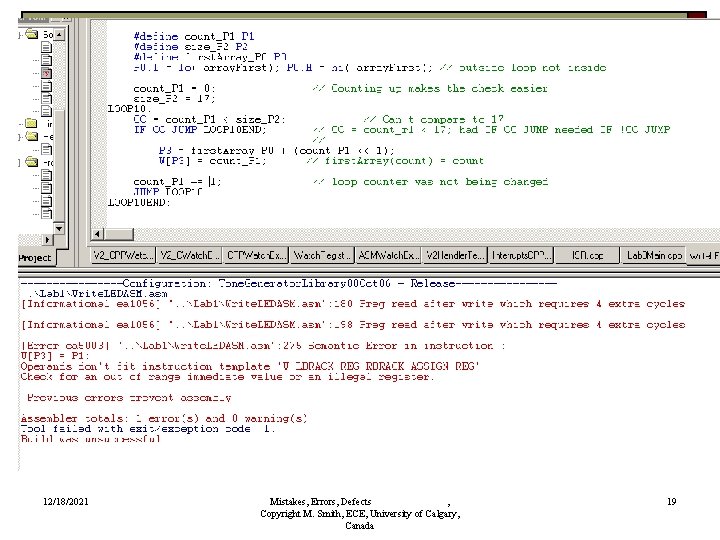Select the CPPWatchEx... file tab

coord(256,255)
